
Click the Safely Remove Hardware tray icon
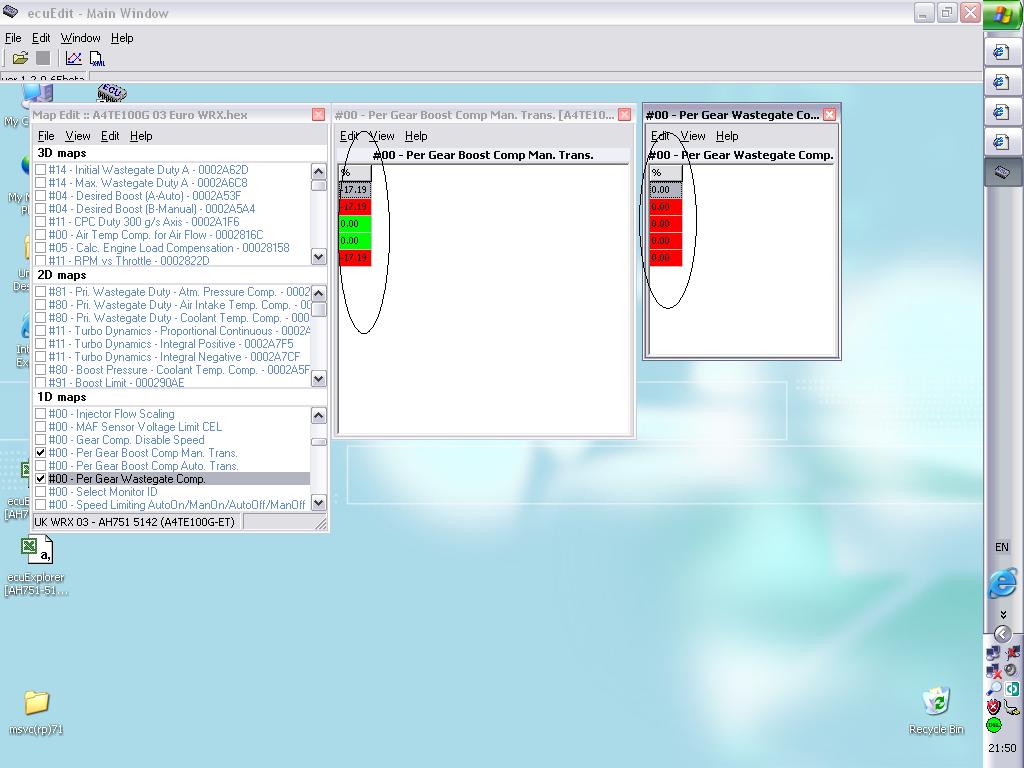point(1012,707)
